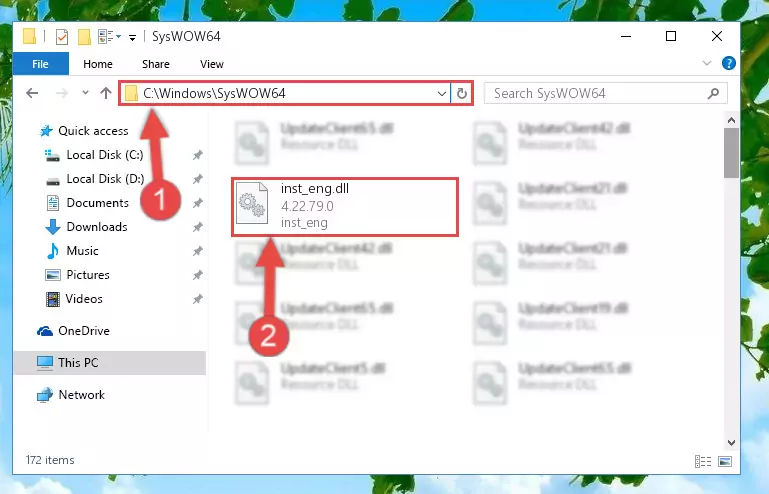This screenshot has height=494, width=769.
Task: Click the inst_eng.dll gear file icon
Action: coord(252,203)
